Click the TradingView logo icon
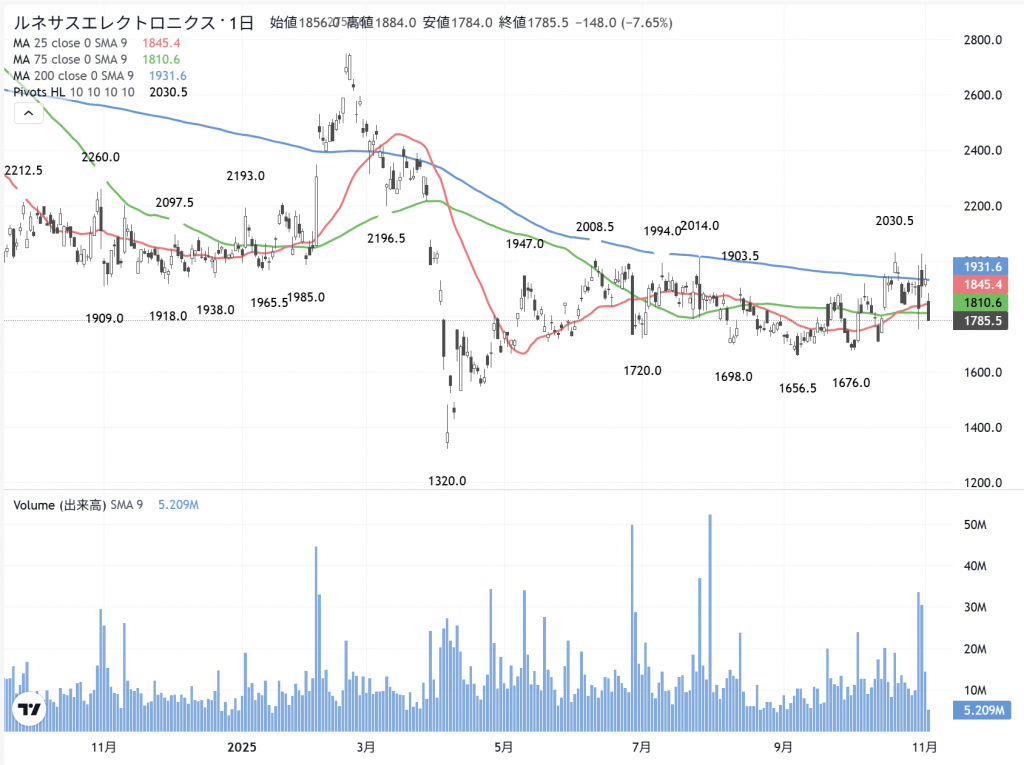1024x765 pixels. point(30,710)
